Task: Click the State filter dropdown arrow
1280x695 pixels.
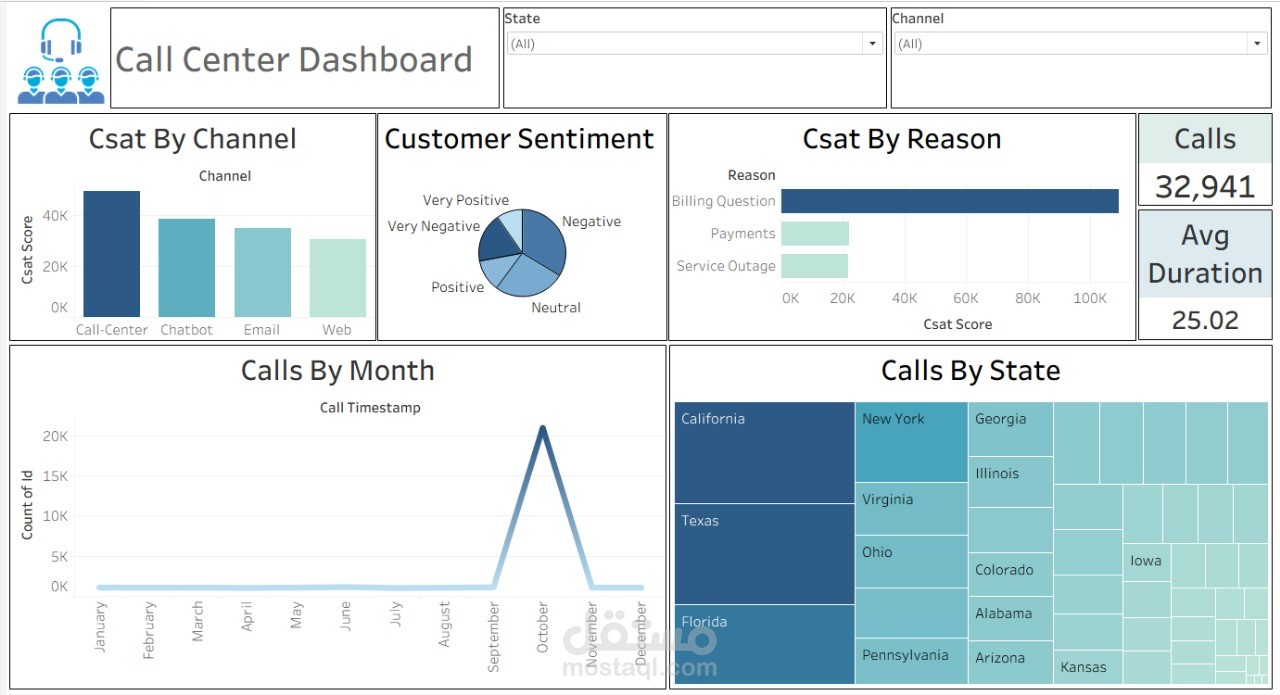Action: (x=872, y=44)
